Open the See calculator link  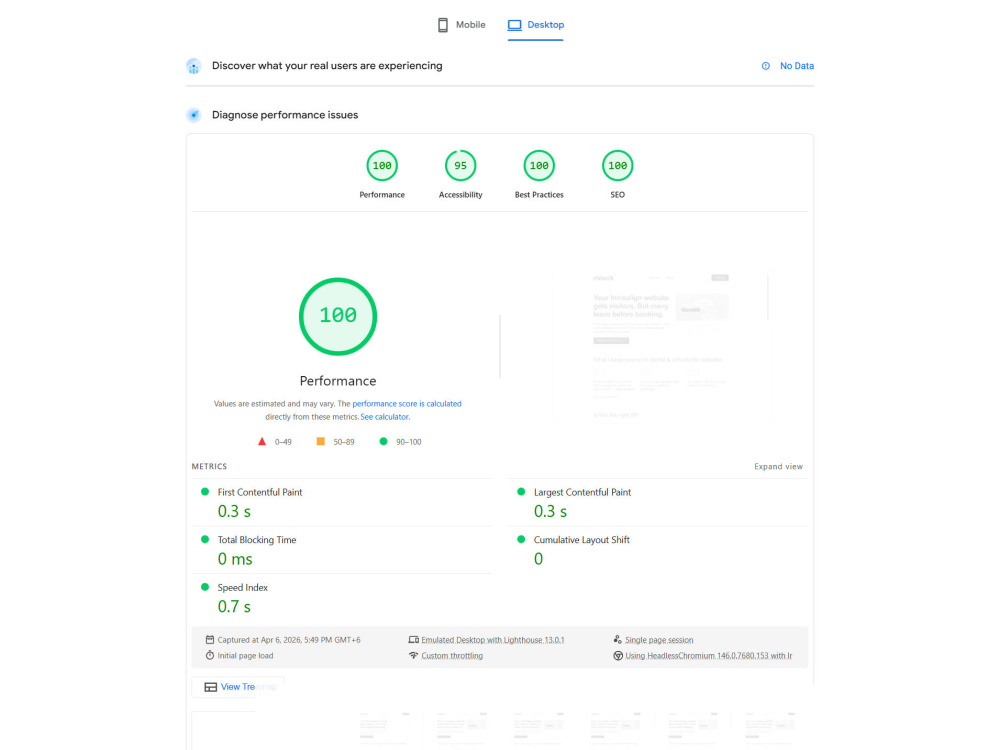click(x=385, y=417)
